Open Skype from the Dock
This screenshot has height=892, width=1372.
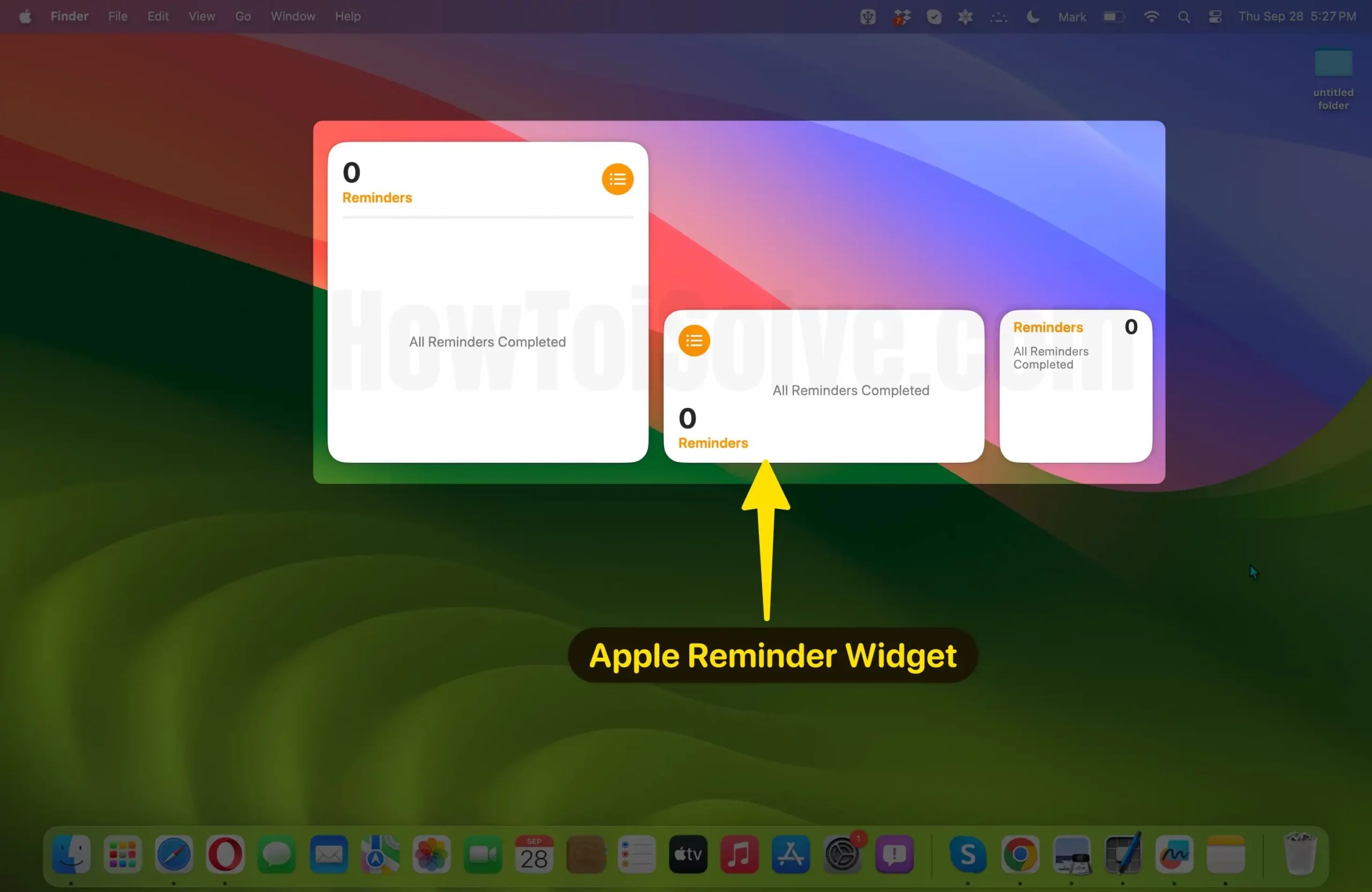(x=967, y=855)
